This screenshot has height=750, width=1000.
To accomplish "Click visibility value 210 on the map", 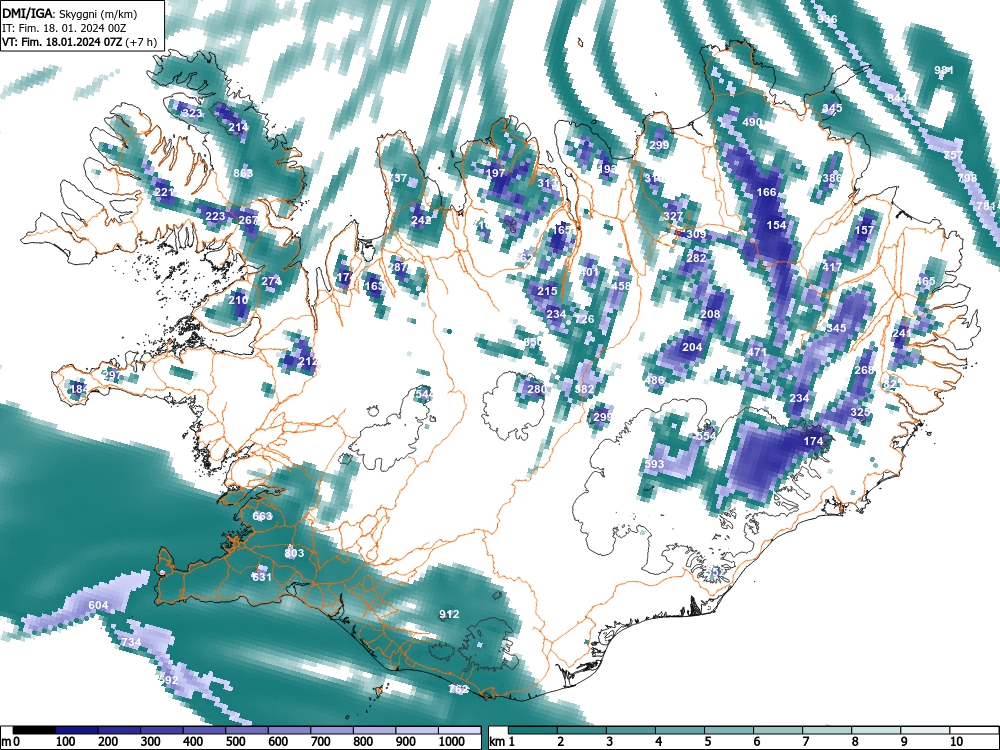I will click(x=239, y=300).
